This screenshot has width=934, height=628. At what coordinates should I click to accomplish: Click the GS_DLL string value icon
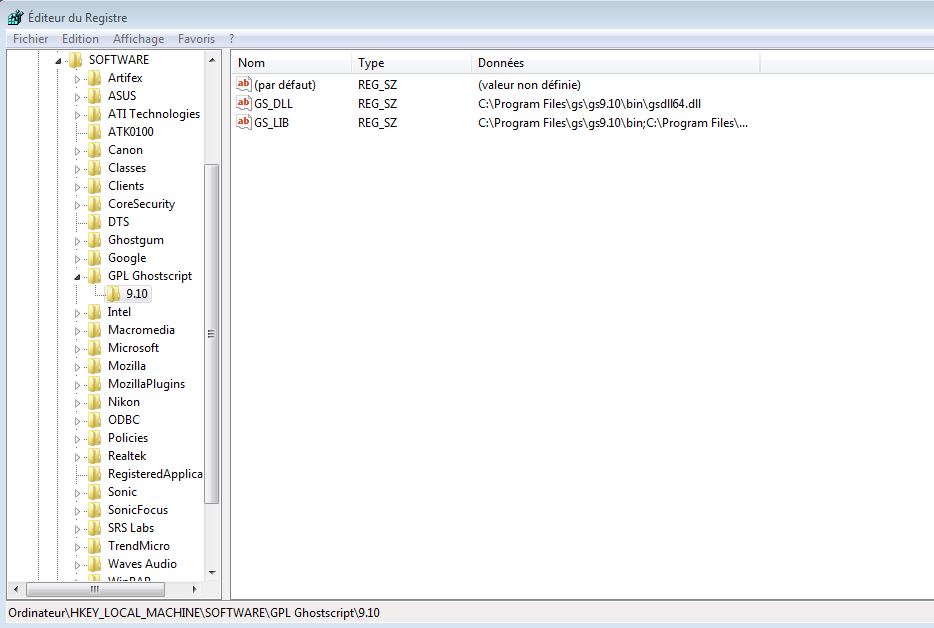244,103
